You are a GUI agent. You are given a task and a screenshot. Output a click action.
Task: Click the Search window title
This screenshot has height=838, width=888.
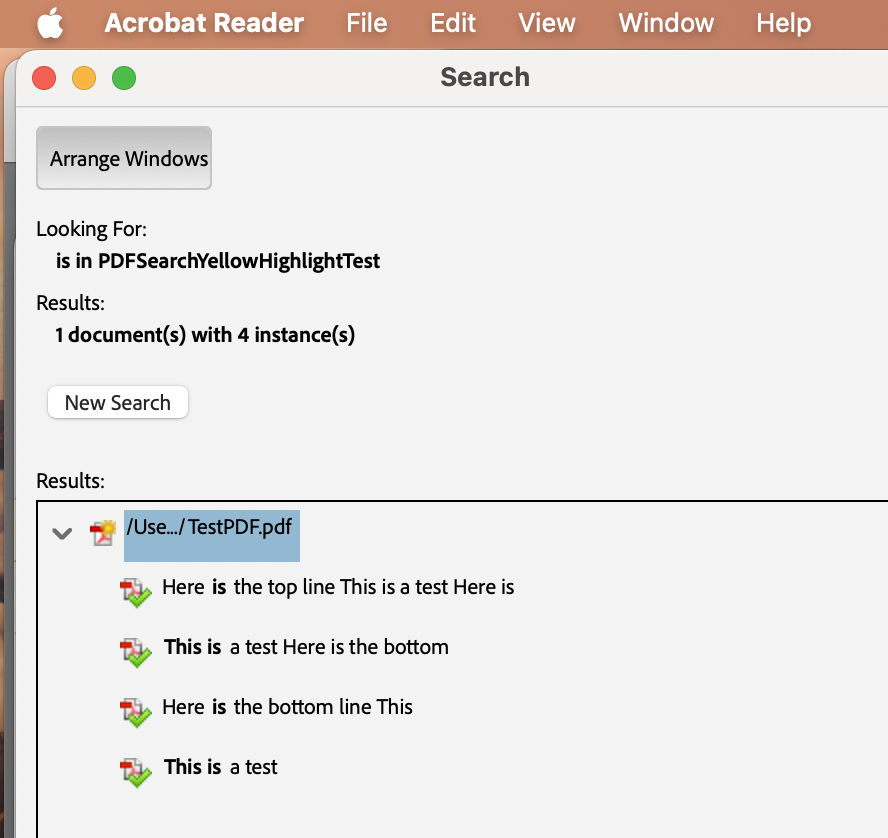click(x=485, y=77)
